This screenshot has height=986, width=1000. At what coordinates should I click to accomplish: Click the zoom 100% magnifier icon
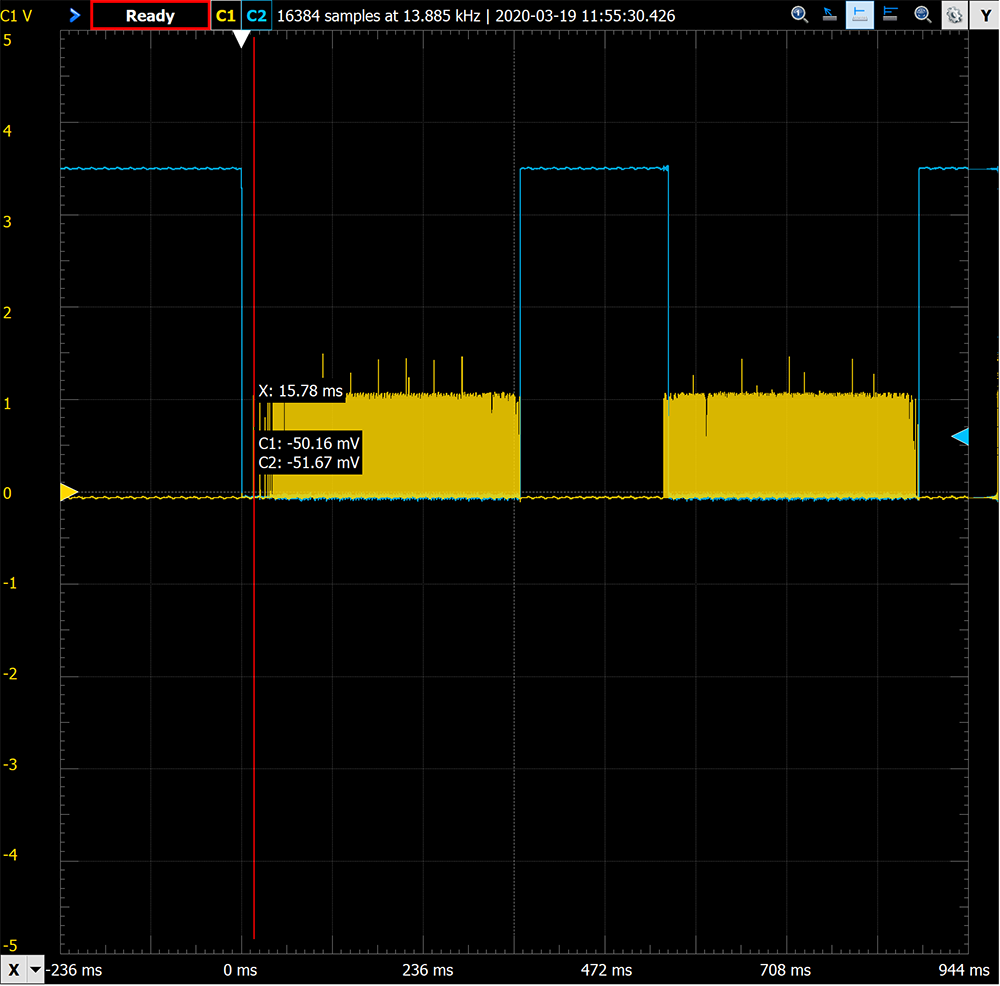coord(799,15)
